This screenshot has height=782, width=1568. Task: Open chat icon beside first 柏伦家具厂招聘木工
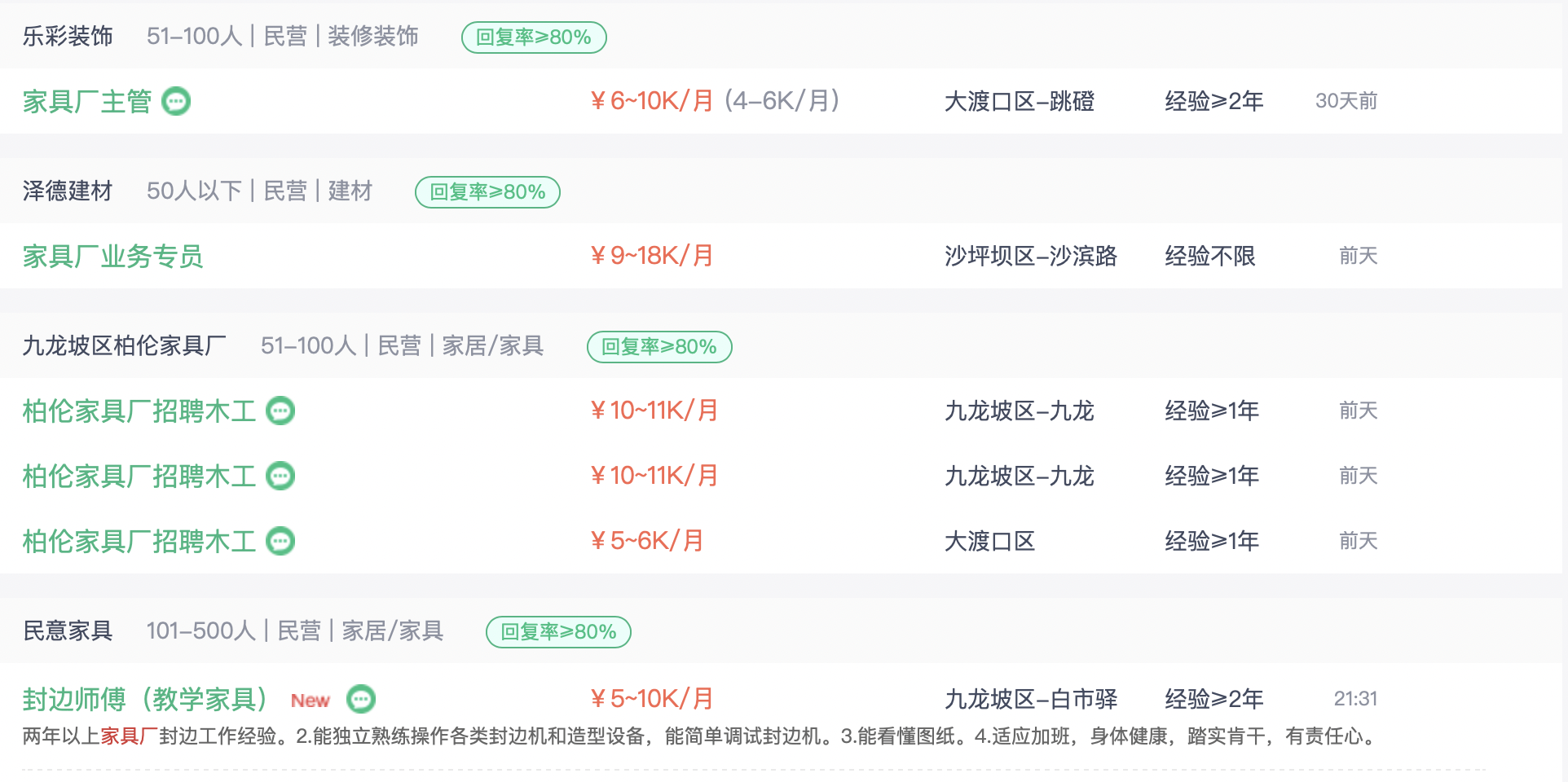click(280, 411)
